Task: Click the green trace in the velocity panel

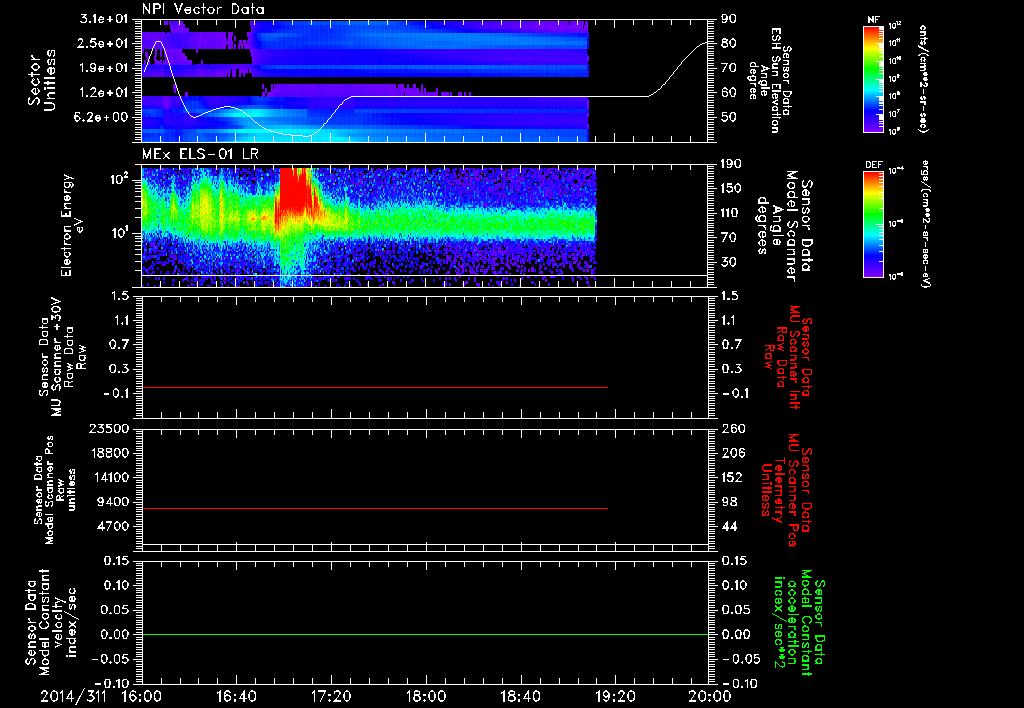Action: pyautogui.click(x=425, y=635)
